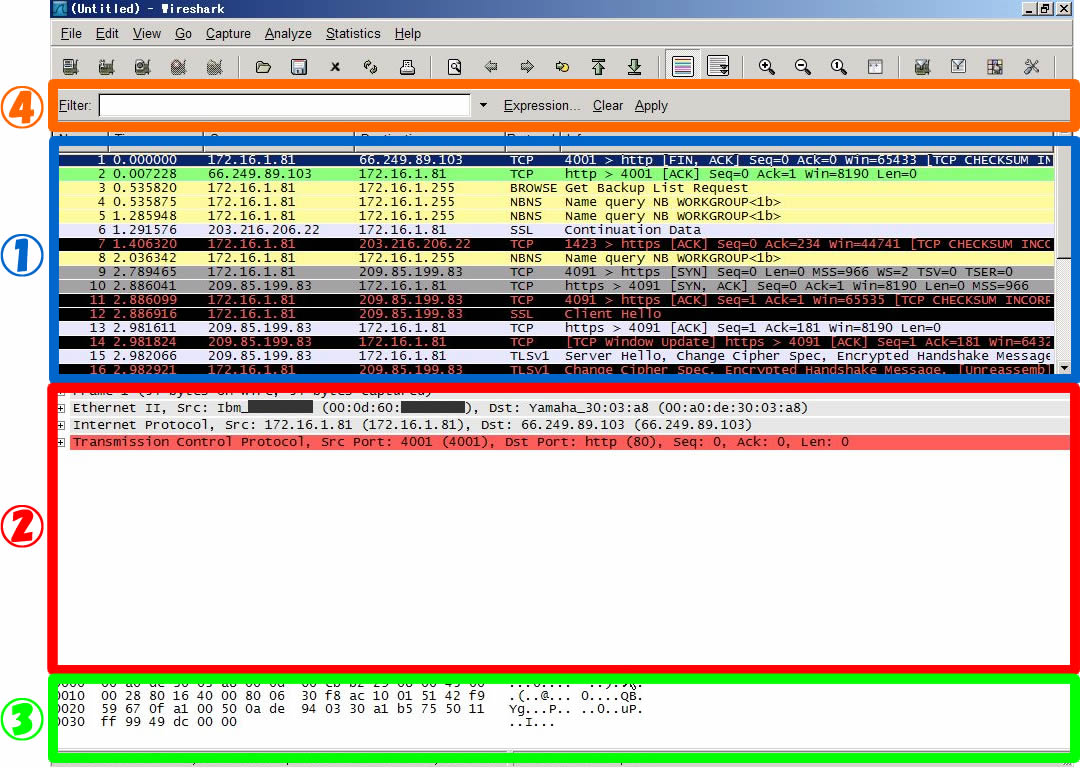Select the Ethernet II detail line text

pyautogui.click(x=440, y=408)
